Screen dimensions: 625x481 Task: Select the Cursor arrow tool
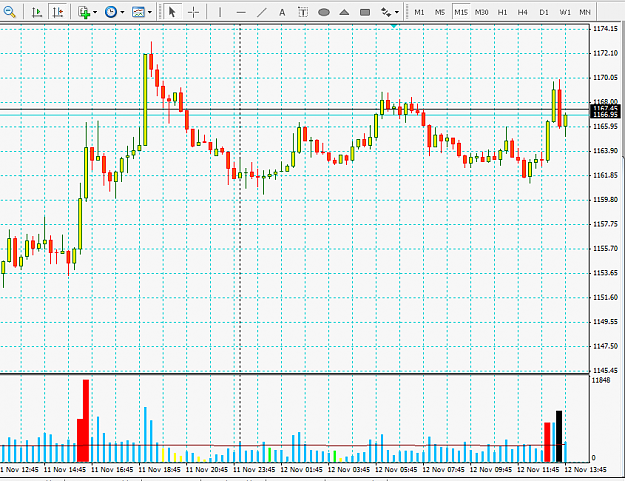[172, 12]
